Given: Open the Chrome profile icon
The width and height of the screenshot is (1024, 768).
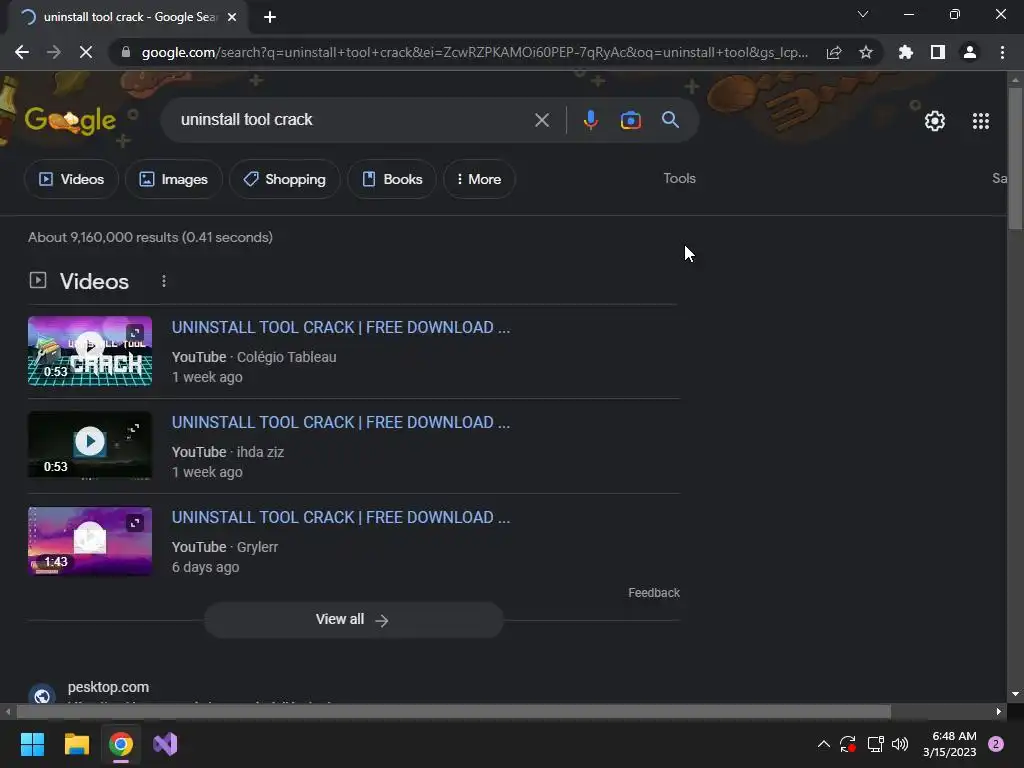Looking at the screenshot, I should [x=970, y=52].
